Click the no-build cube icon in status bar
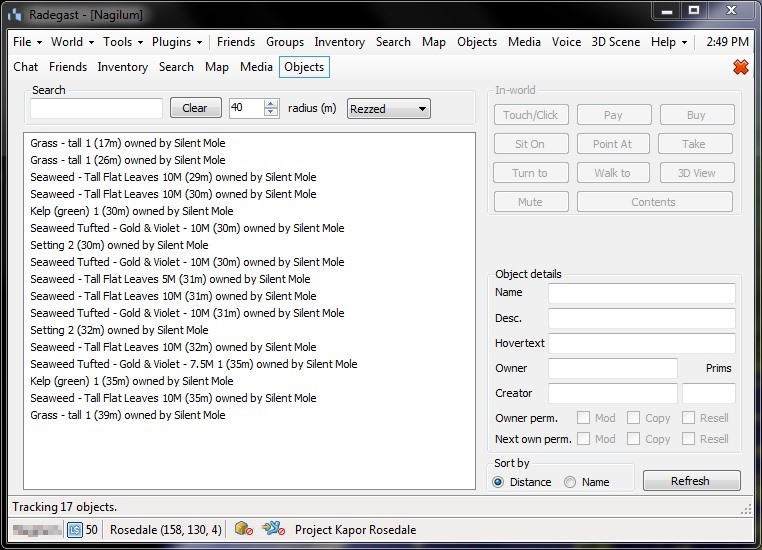 point(243,529)
